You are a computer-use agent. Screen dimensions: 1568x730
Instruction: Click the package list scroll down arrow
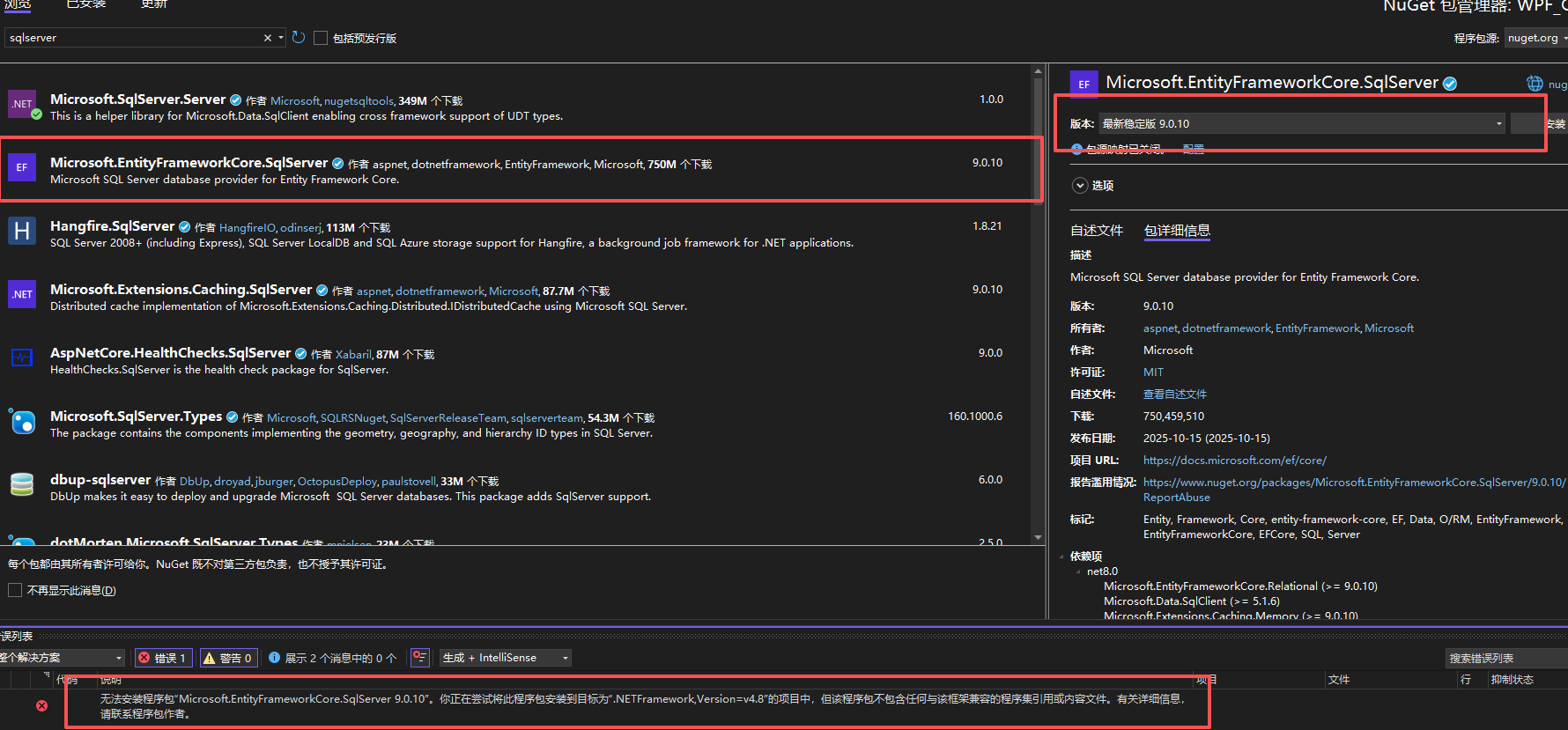1038,537
